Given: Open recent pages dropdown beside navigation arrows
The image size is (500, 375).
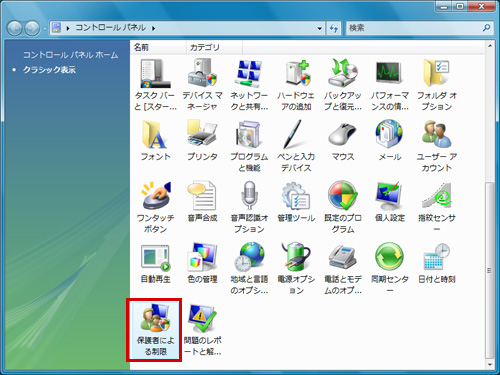Looking at the screenshot, I should click(44, 29).
